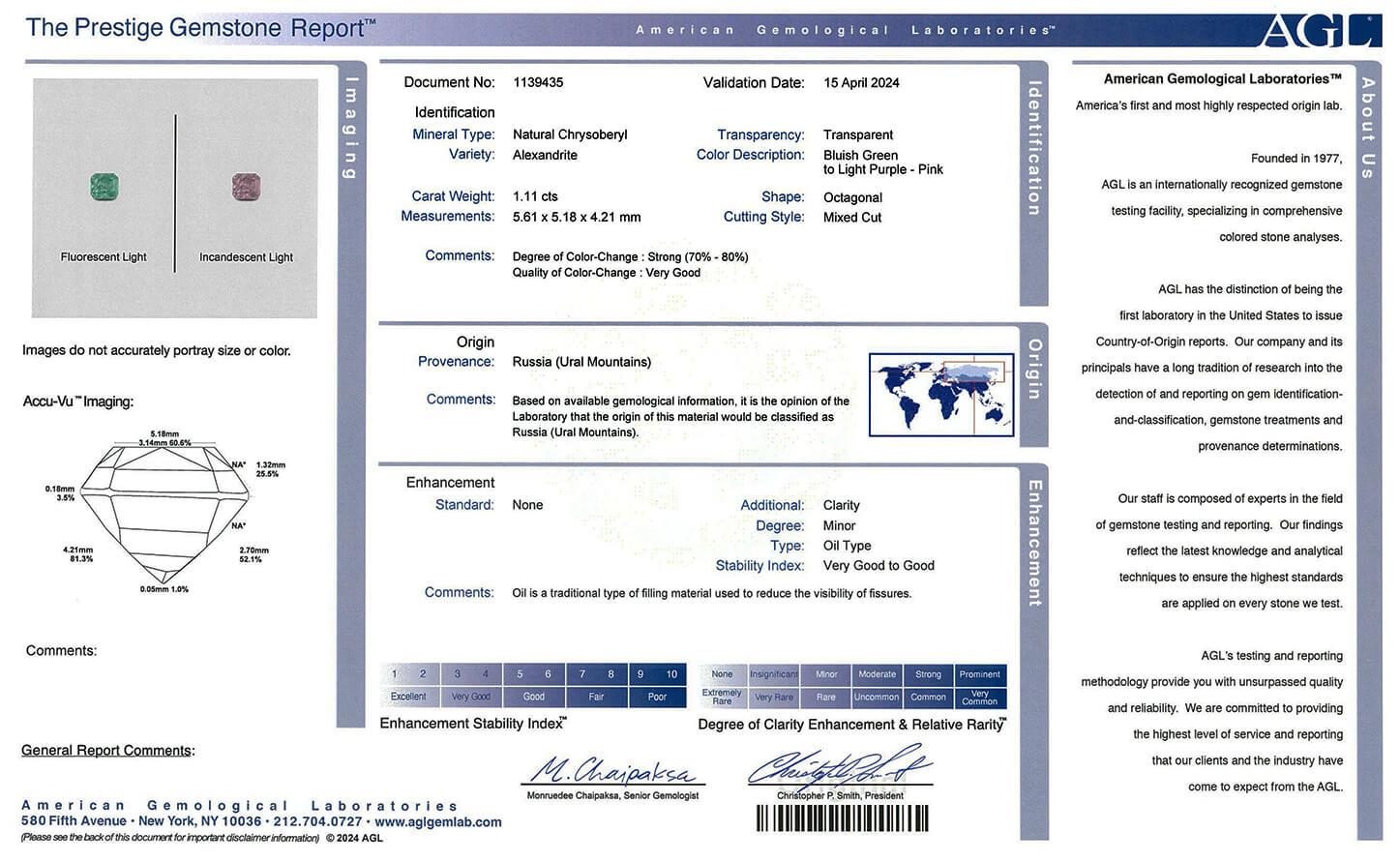Click the document number 1139435
The image size is (1400, 862).
(538, 82)
